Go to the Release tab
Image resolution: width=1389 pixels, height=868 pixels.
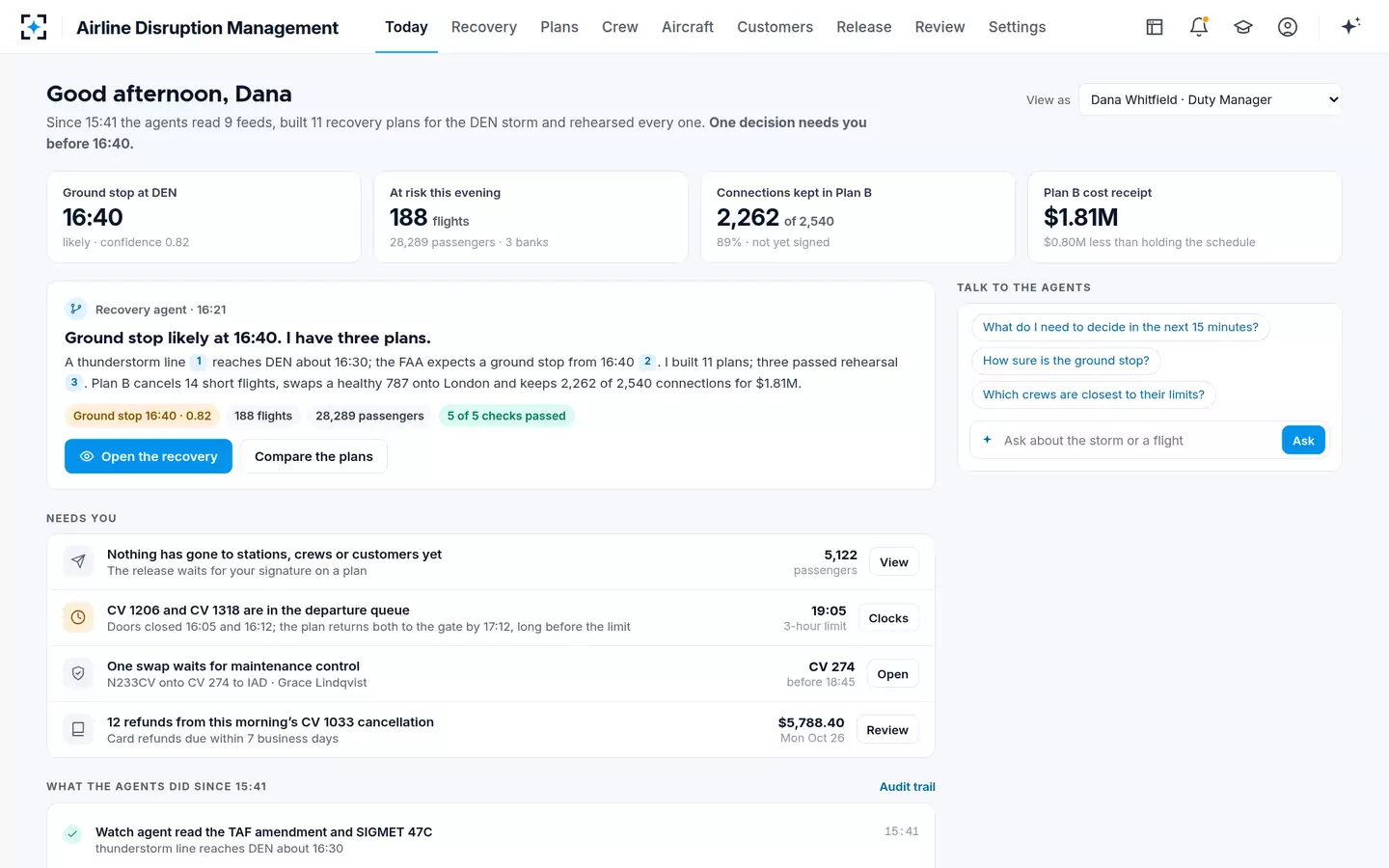pos(864,27)
